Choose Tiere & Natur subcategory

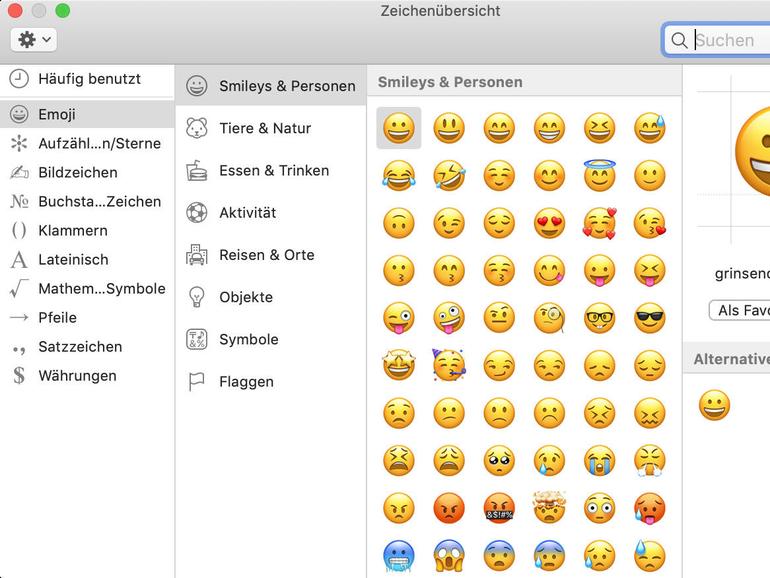[271, 128]
